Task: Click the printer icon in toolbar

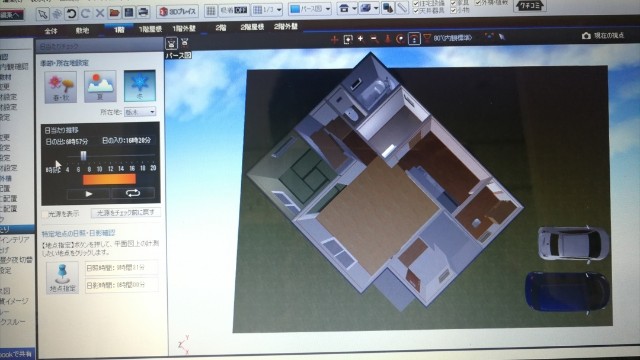Action: click(x=143, y=12)
